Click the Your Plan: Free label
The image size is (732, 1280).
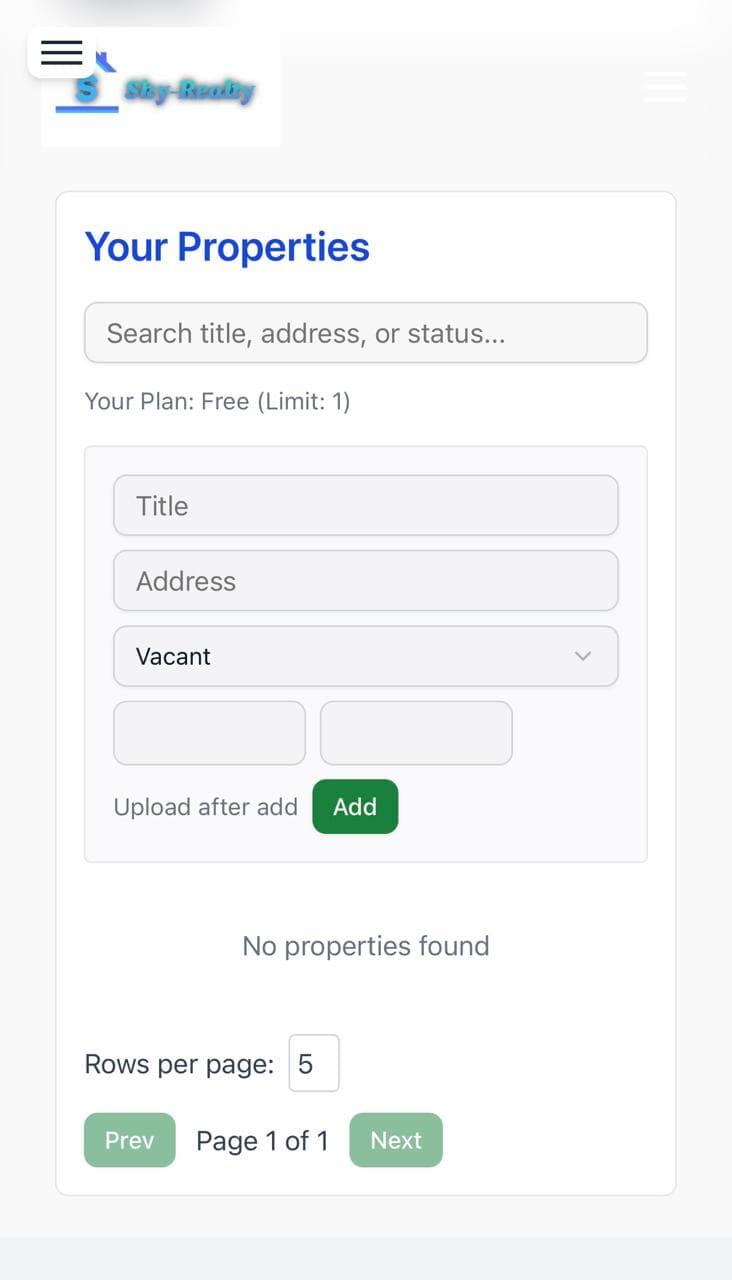(x=218, y=401)
